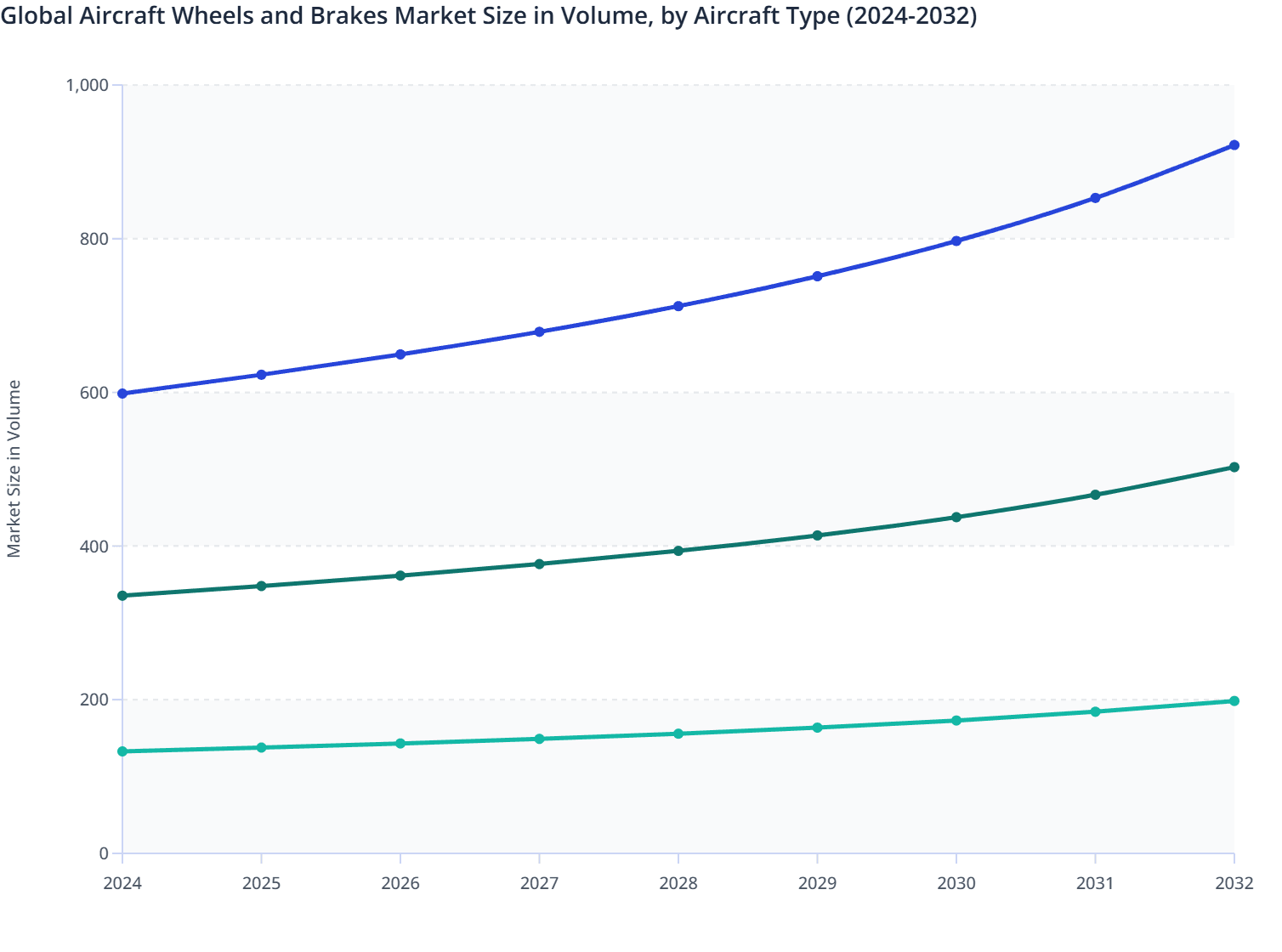Click the Market Size in Volume axis label
The width and height of the screenshot is (1282, 952).
(14, 472)
